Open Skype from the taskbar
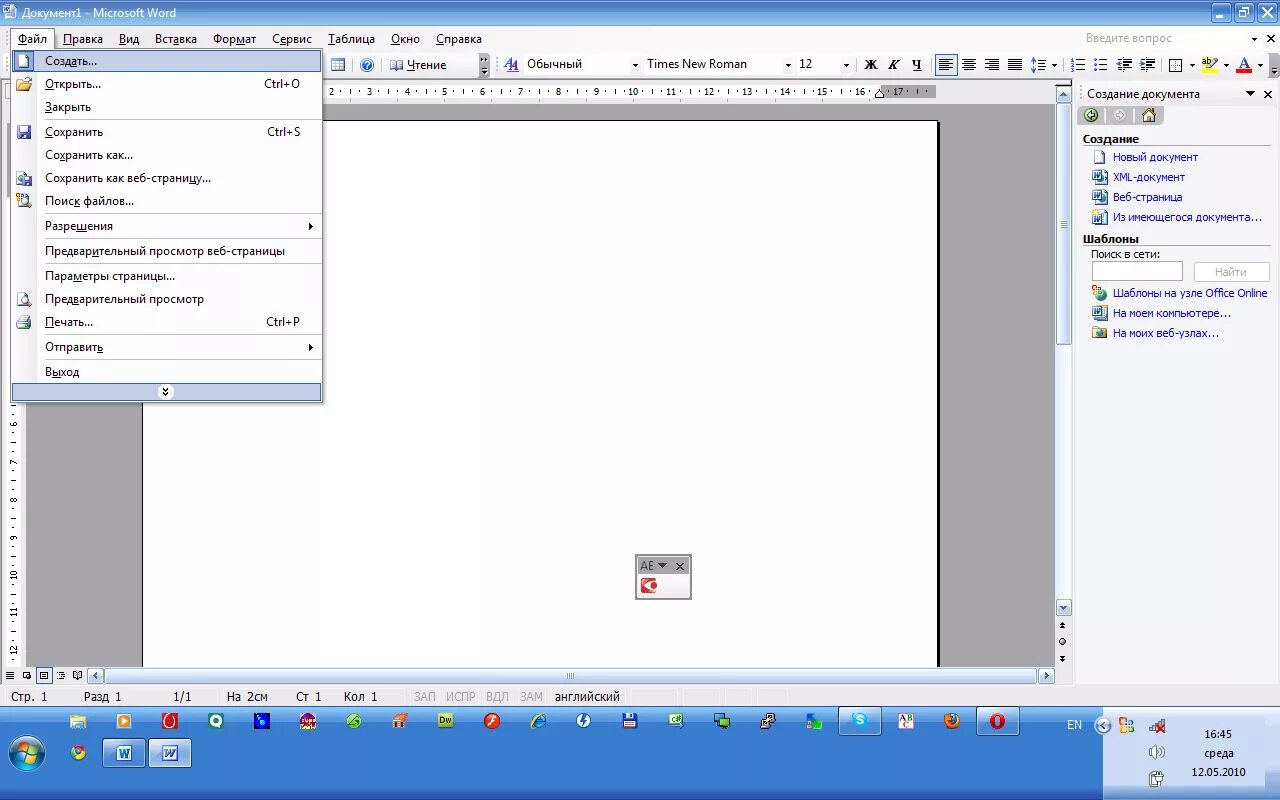This screenshot has height=800, width=1280. click(859, 720)
